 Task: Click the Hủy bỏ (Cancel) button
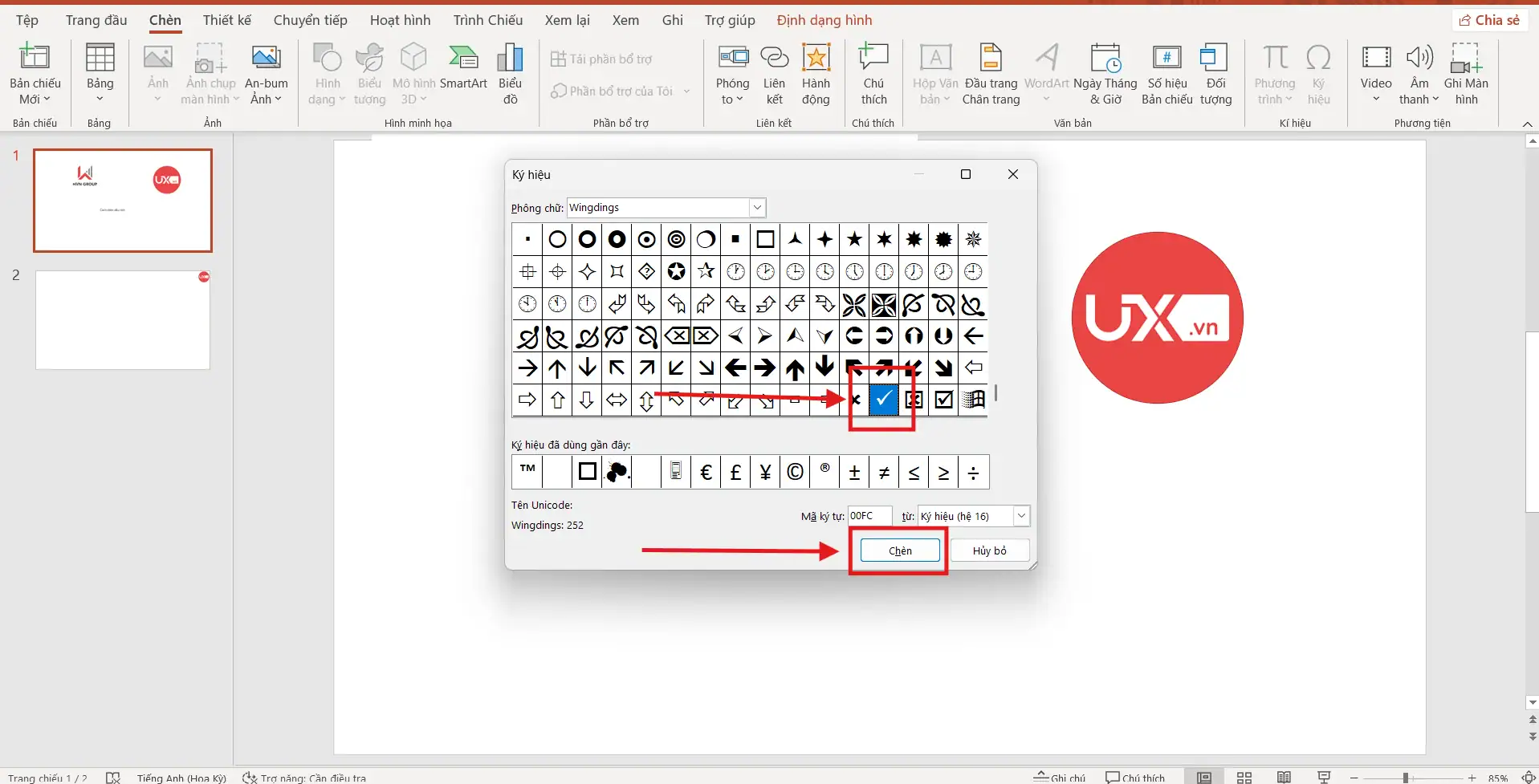pyautogui.click(x=990, y=550)
